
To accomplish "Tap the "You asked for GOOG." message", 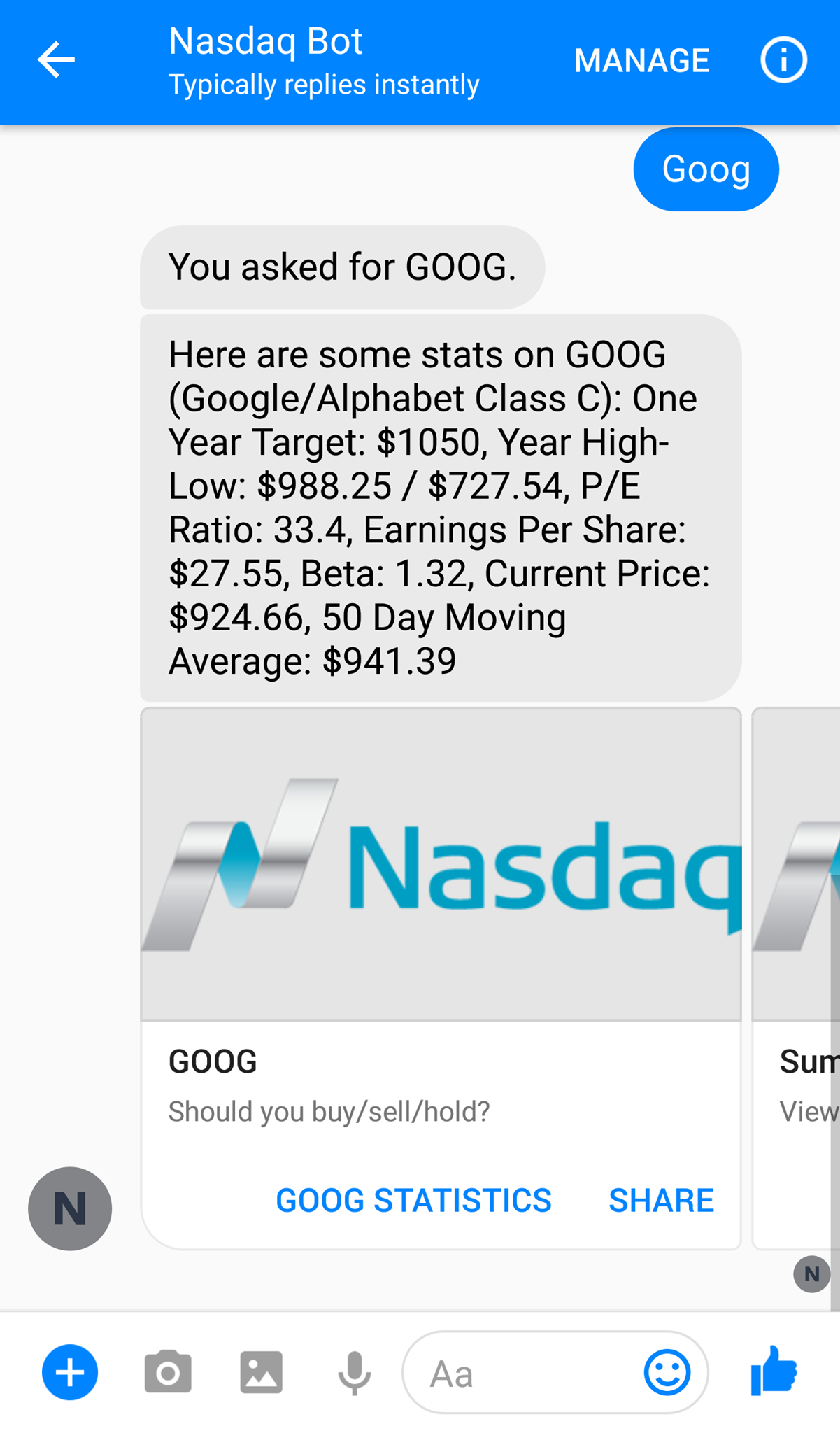I will [342, 267].
